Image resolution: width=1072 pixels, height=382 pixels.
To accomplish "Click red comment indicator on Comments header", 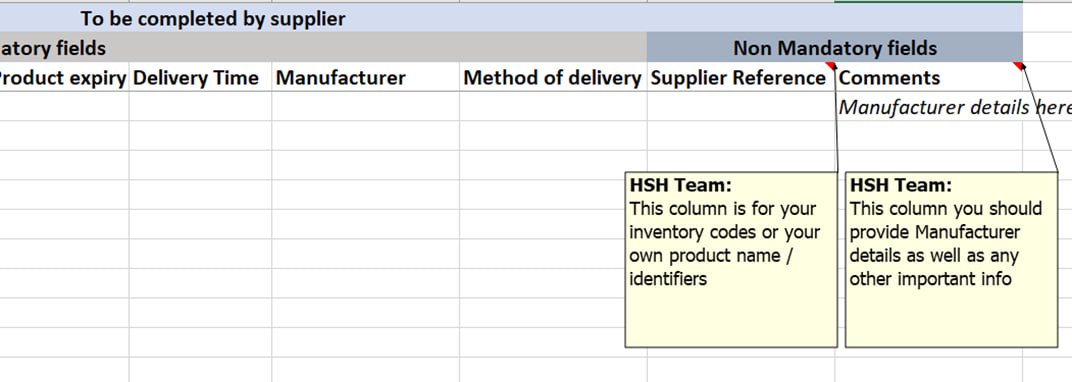I will point(1018,66).
